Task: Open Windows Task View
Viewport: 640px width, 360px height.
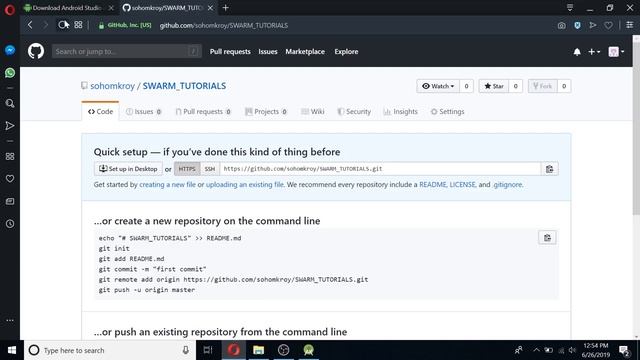Action: coord(208,350)
